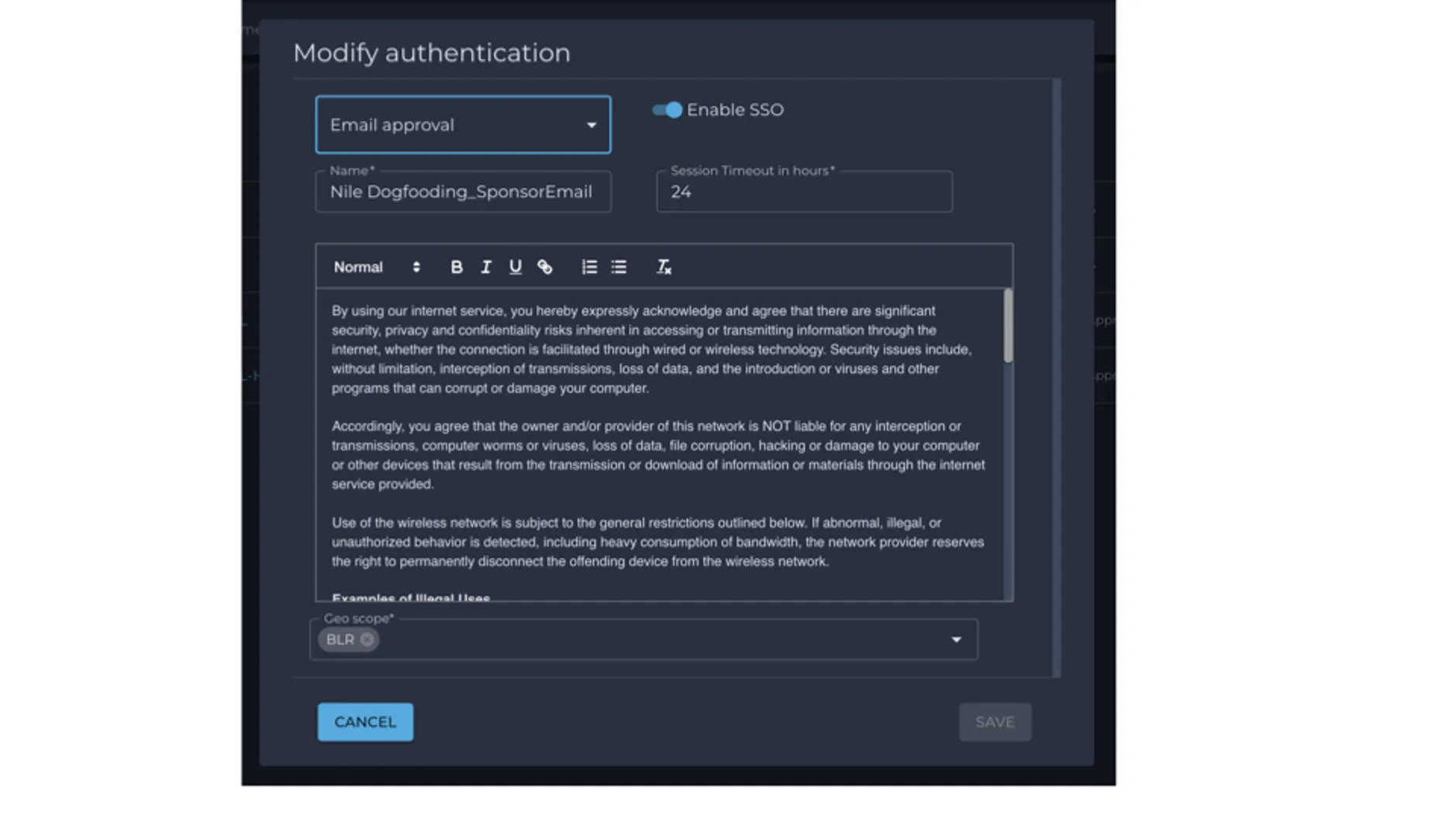Start a numbered list

tap(589, 267)
